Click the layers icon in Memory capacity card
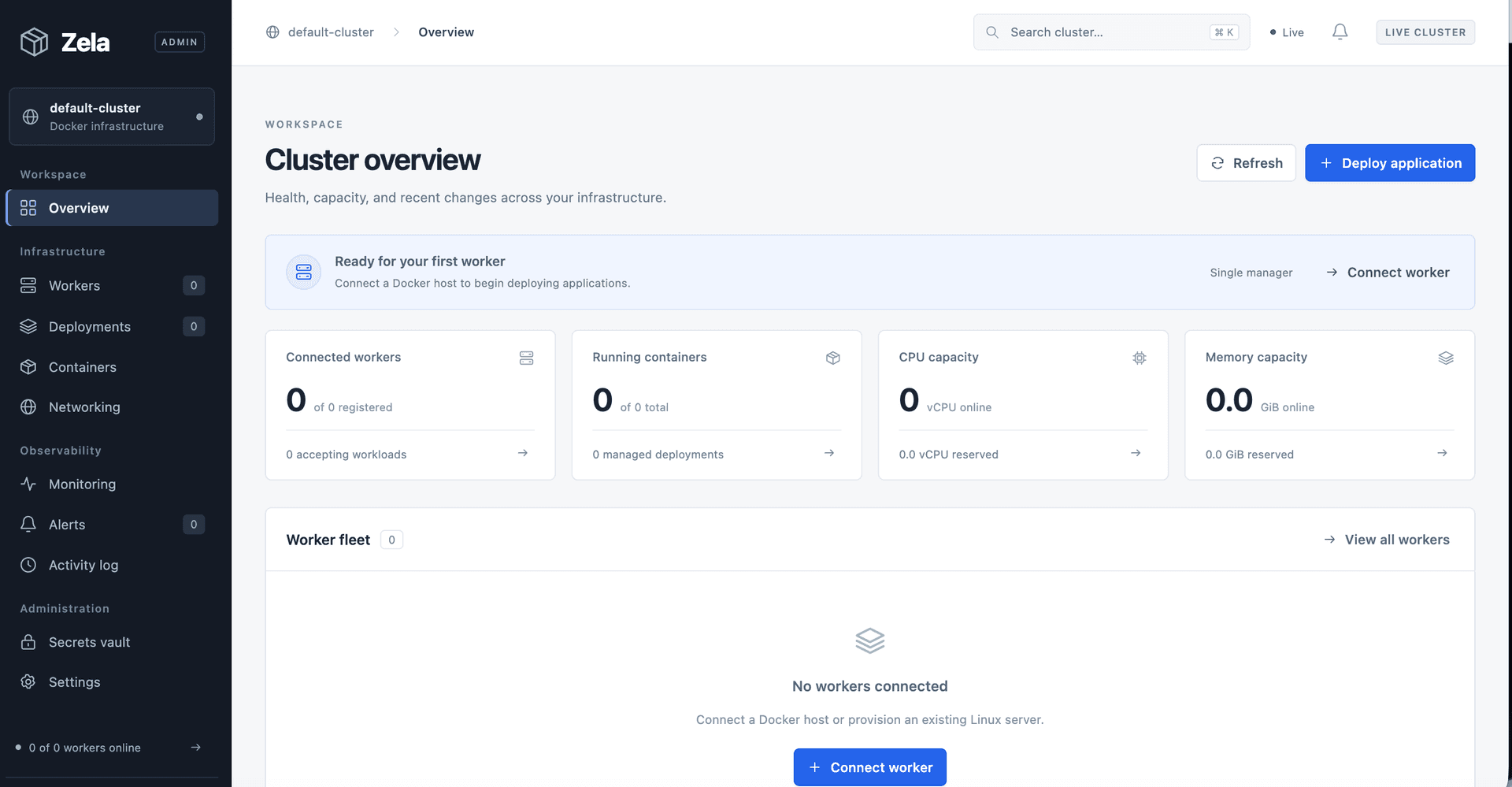The height and width of the screenshot is (787, 1512). (1445, 358)
